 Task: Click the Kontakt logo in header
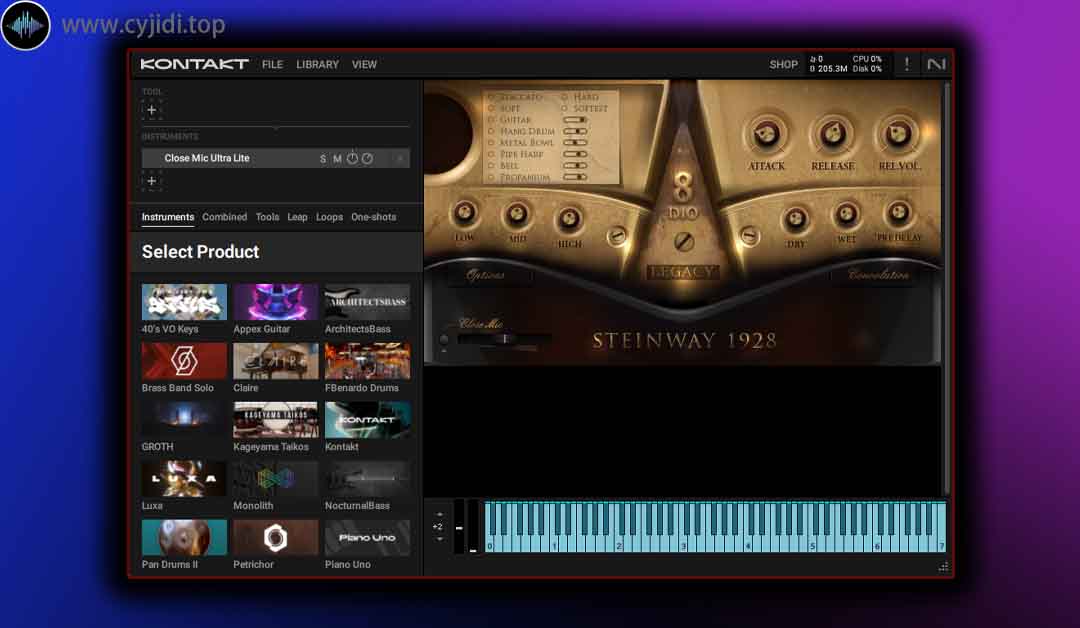194,64
